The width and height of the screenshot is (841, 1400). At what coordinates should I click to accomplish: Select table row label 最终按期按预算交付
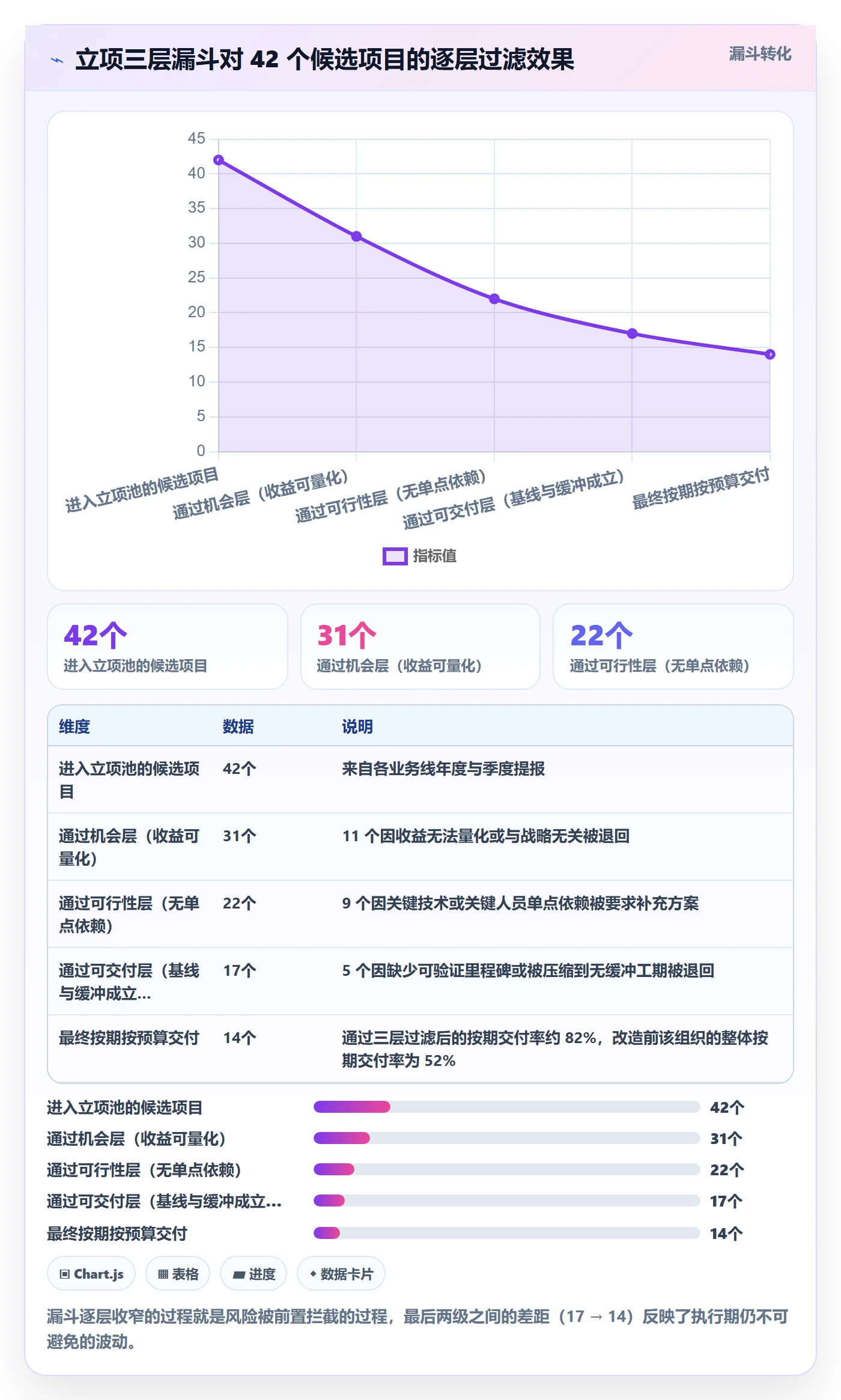pyautogui.click(x=129, y=1038)
